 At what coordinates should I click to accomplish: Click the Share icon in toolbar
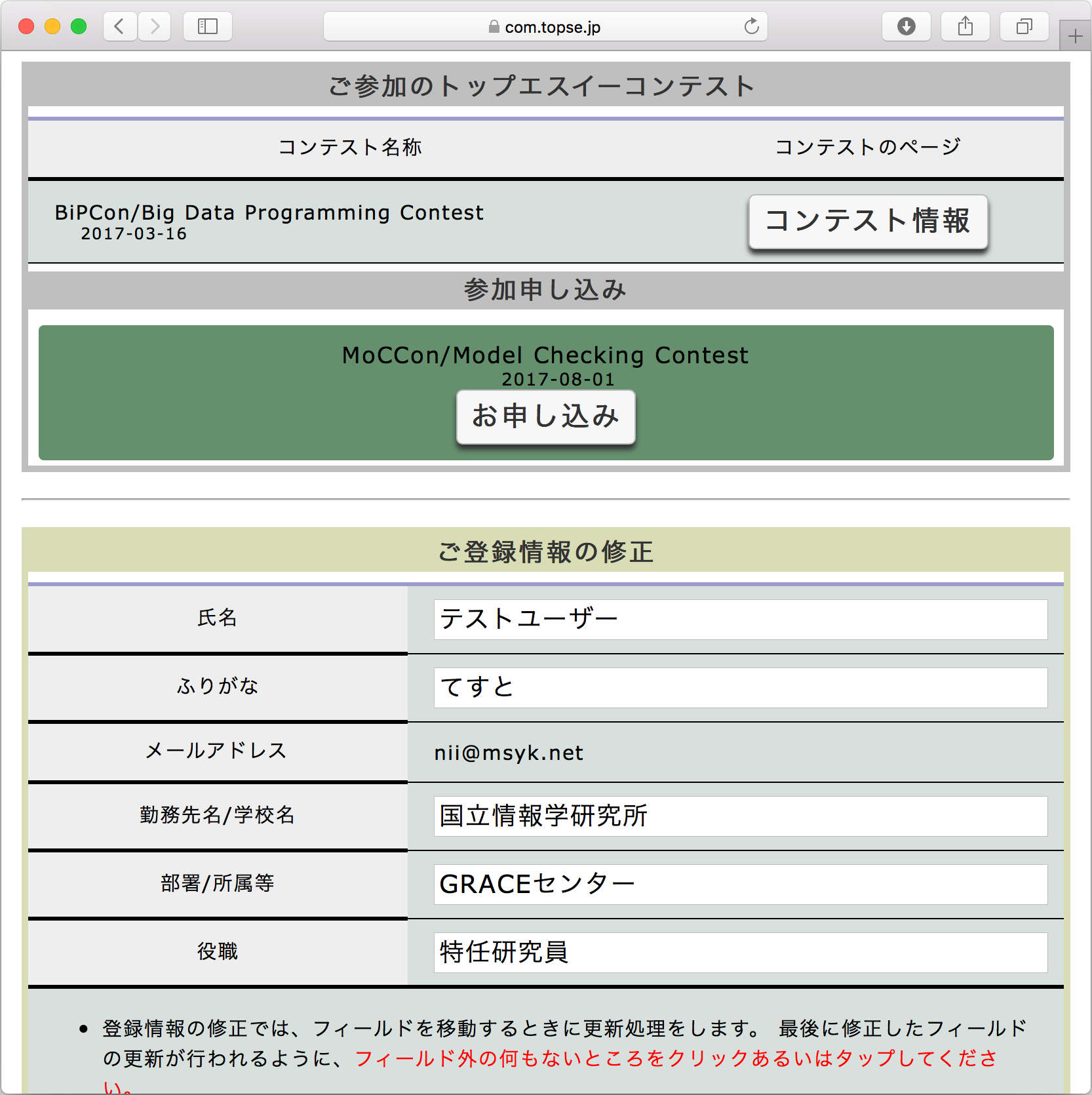[965, 26]
